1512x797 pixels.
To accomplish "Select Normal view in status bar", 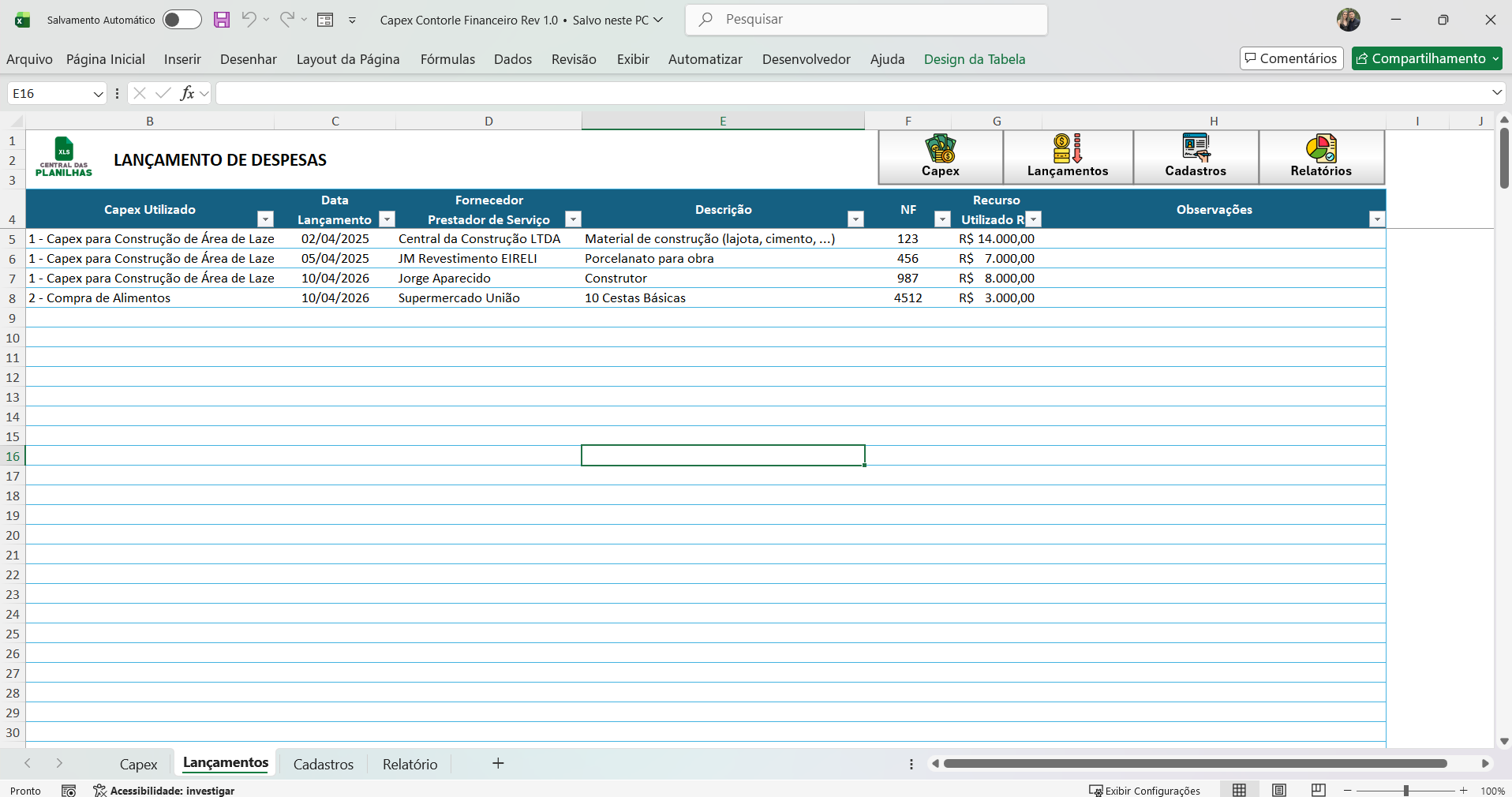I will point(1239,790).
